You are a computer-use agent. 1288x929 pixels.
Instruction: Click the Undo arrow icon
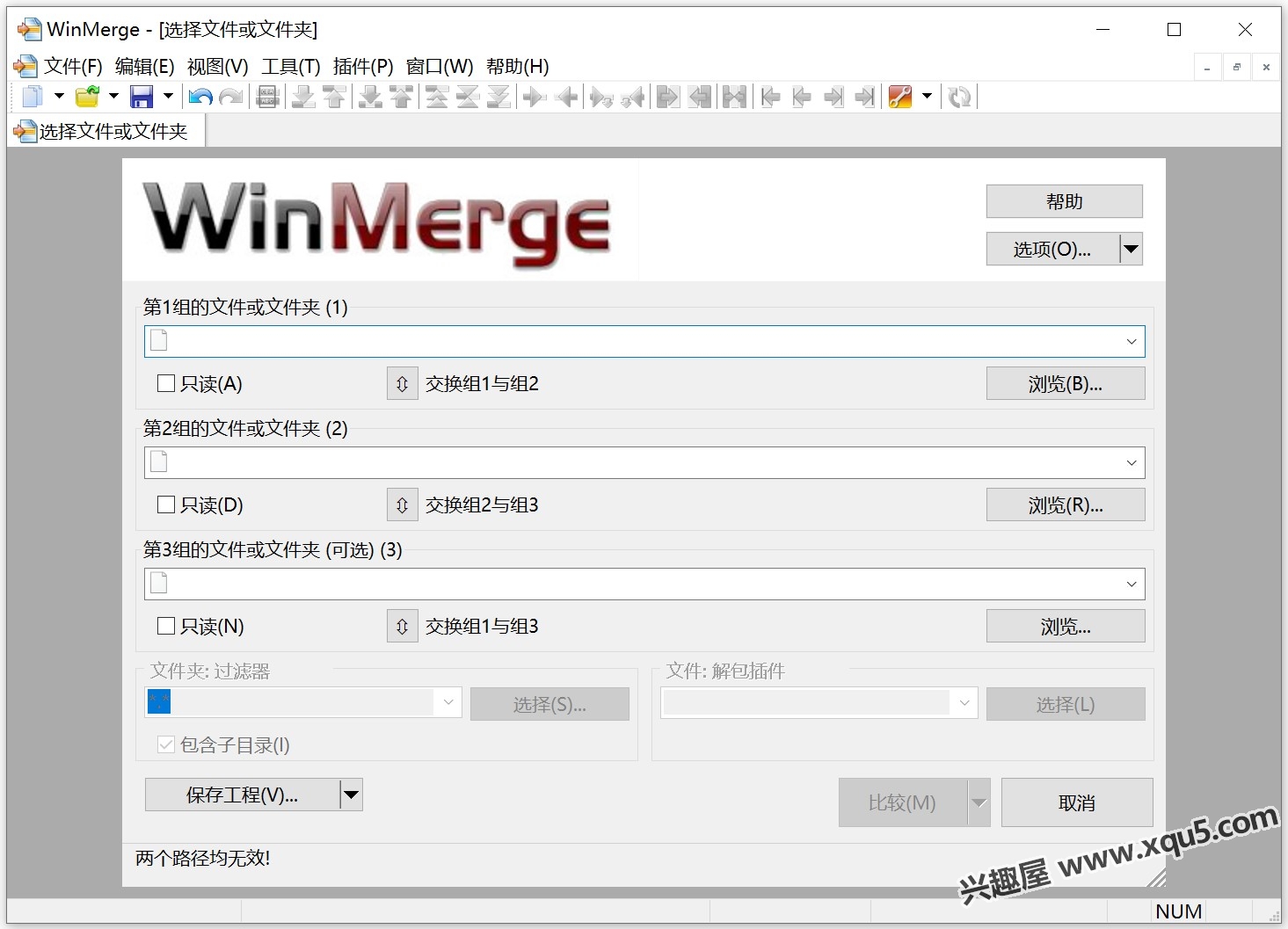click(200, 97)
